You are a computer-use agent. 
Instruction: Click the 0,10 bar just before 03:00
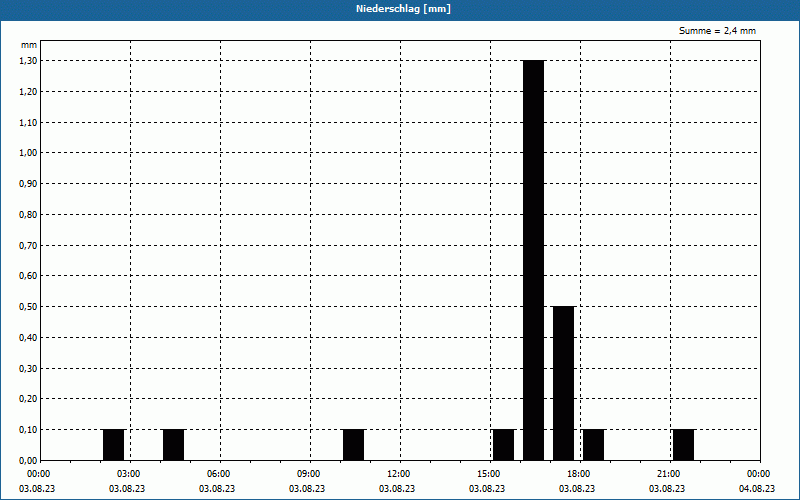pyautogui.click(x=113, y=445)
